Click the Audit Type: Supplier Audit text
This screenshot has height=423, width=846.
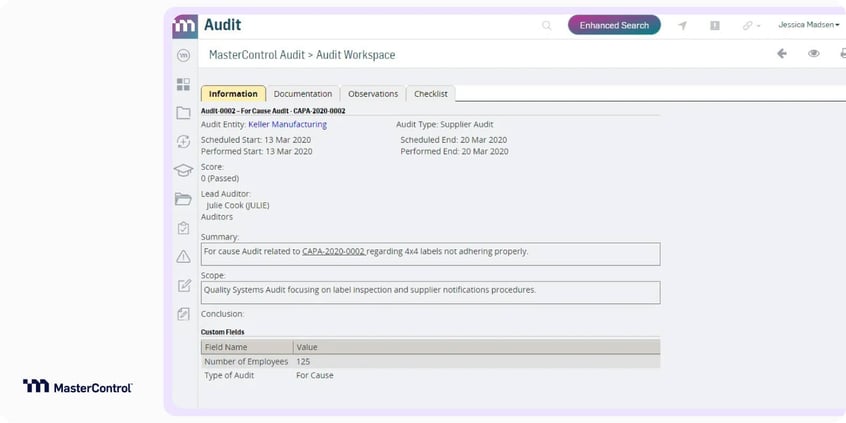445,124
